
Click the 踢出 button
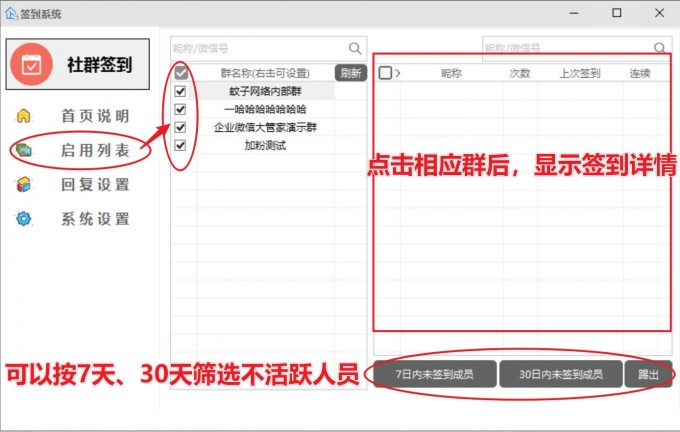point(648,374)
